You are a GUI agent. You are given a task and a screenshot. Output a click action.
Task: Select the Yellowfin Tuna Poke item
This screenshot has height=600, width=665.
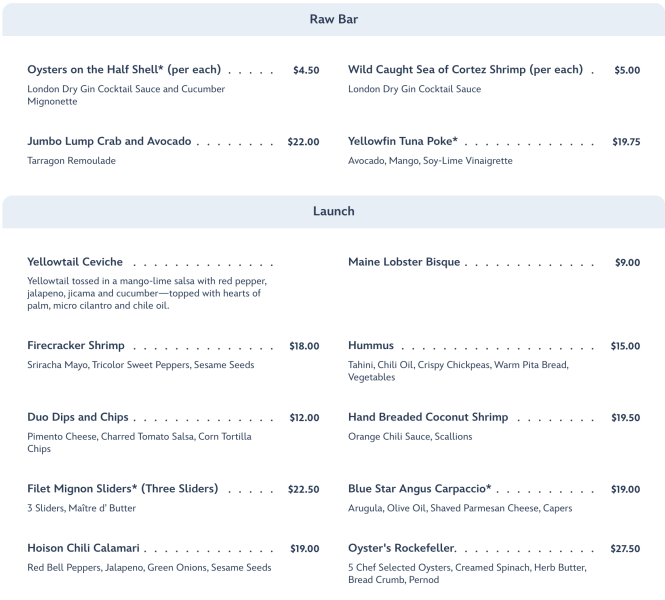pos(403,142)
